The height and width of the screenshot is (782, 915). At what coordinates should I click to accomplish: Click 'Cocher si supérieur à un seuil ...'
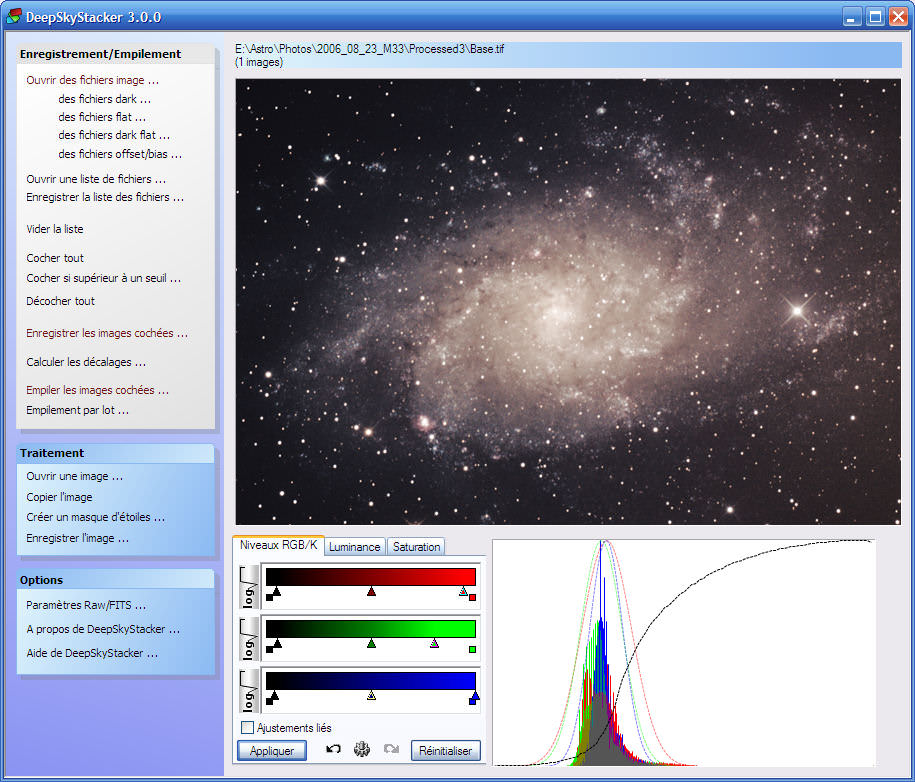103,278
